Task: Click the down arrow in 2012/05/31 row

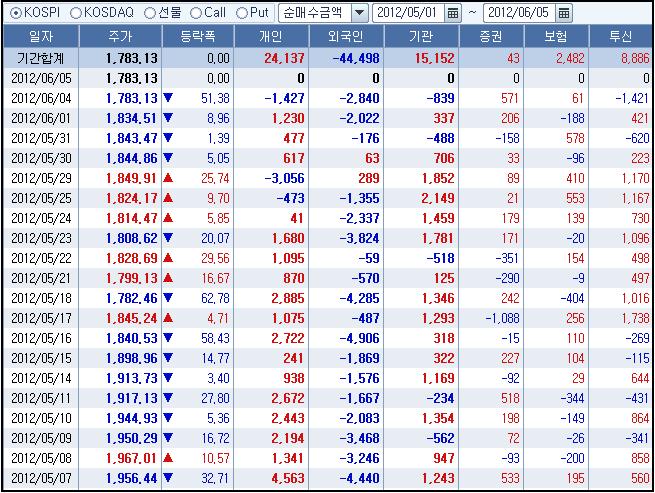Action: click(x=168, y=138)
